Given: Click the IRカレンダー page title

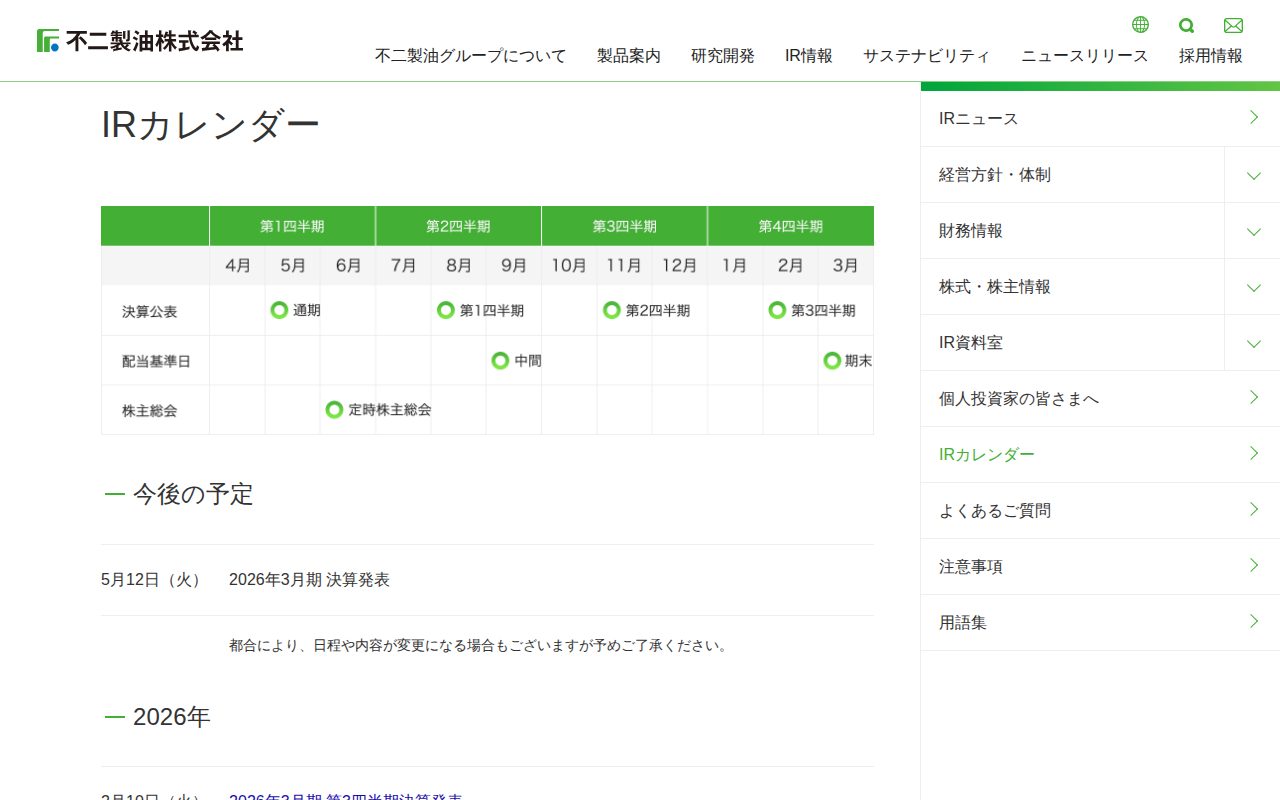Looking at the screenshot, I should pos(211,125).
